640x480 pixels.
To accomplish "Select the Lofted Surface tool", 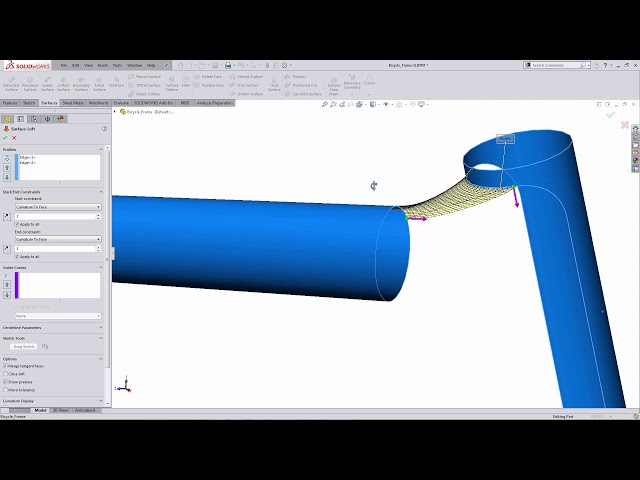I will (x=63, y=83).
